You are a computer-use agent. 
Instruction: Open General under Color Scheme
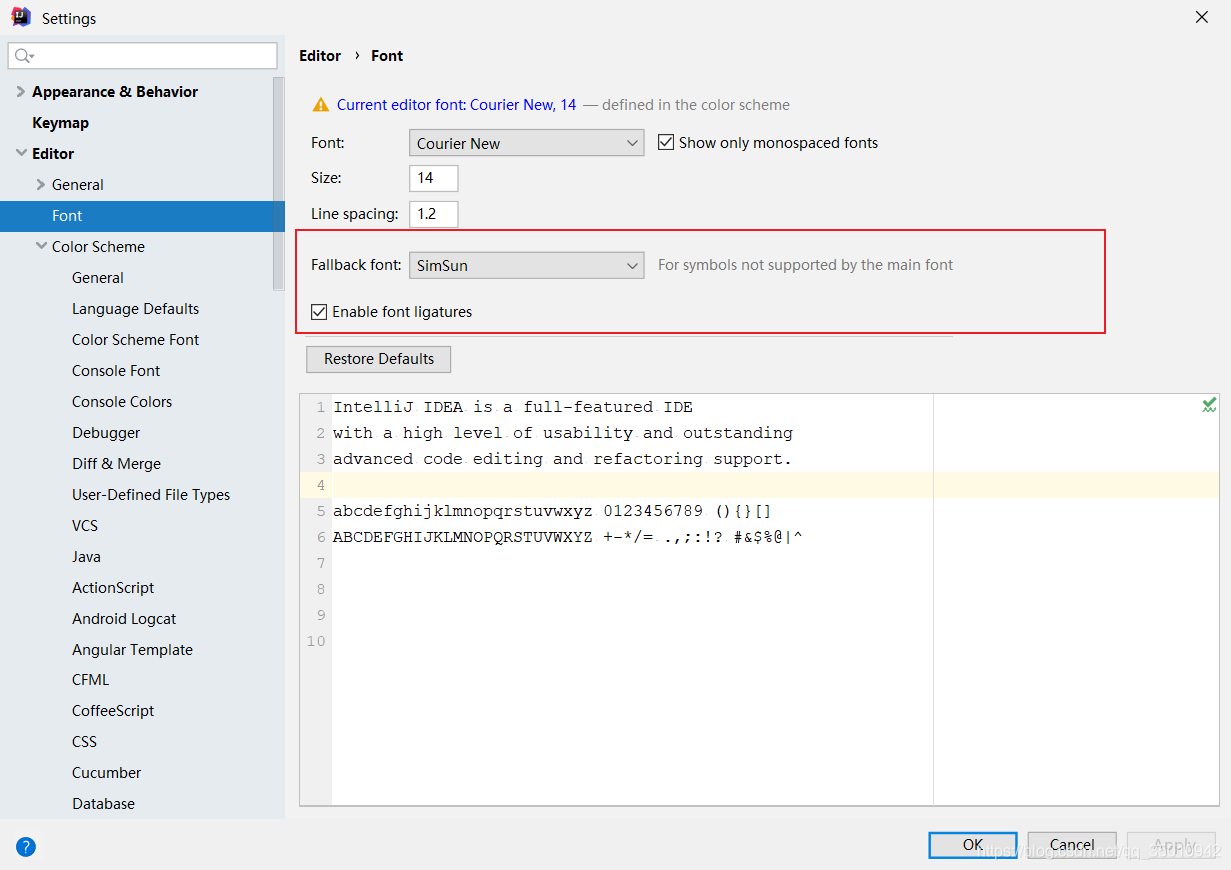pyautogui.click(x=98, y=278)
